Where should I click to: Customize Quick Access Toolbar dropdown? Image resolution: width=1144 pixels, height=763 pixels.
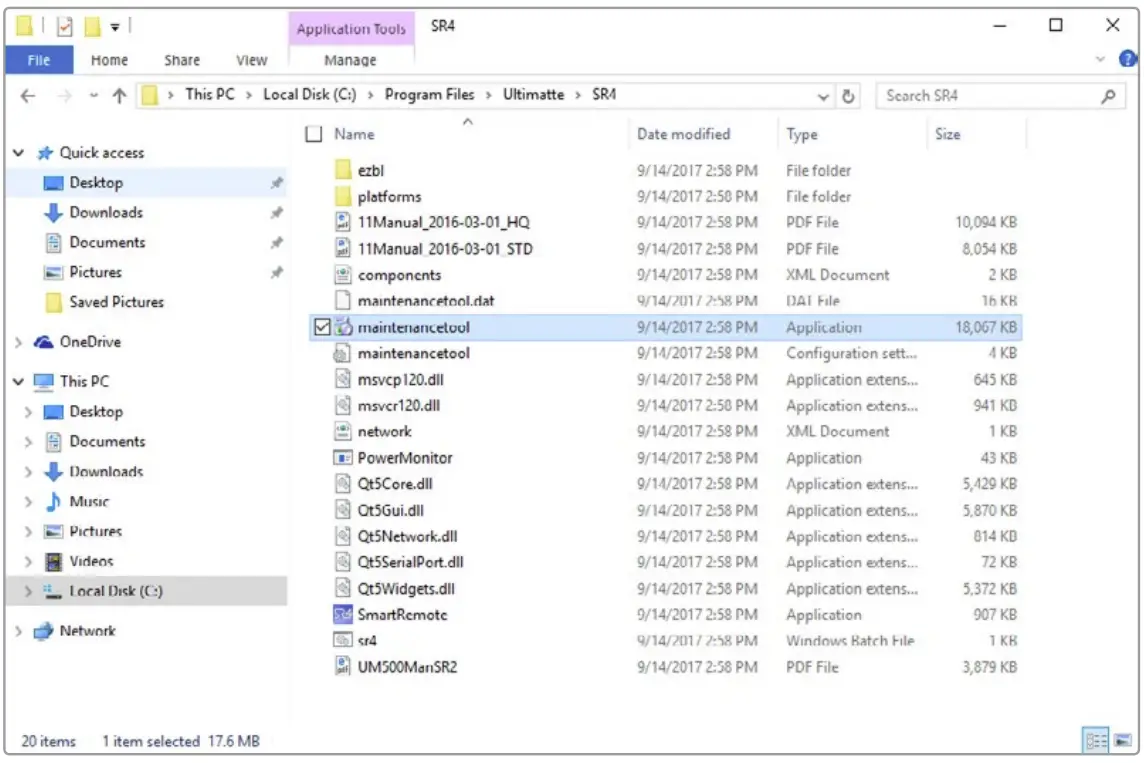115,28
